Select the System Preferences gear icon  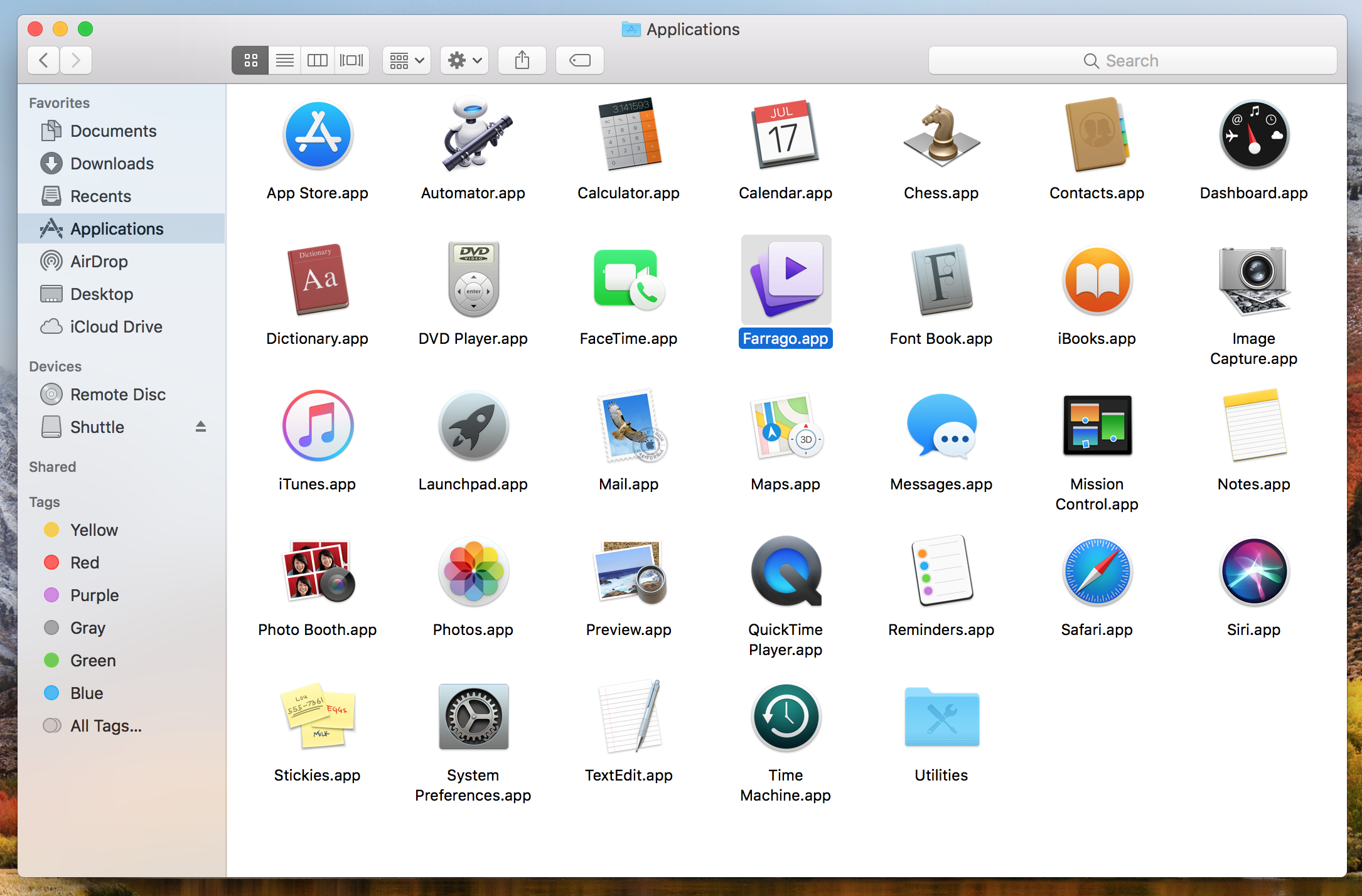coord(473,717)
